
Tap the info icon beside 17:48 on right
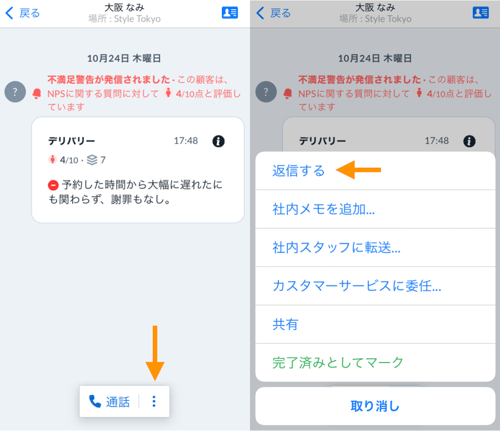[469, 141]
